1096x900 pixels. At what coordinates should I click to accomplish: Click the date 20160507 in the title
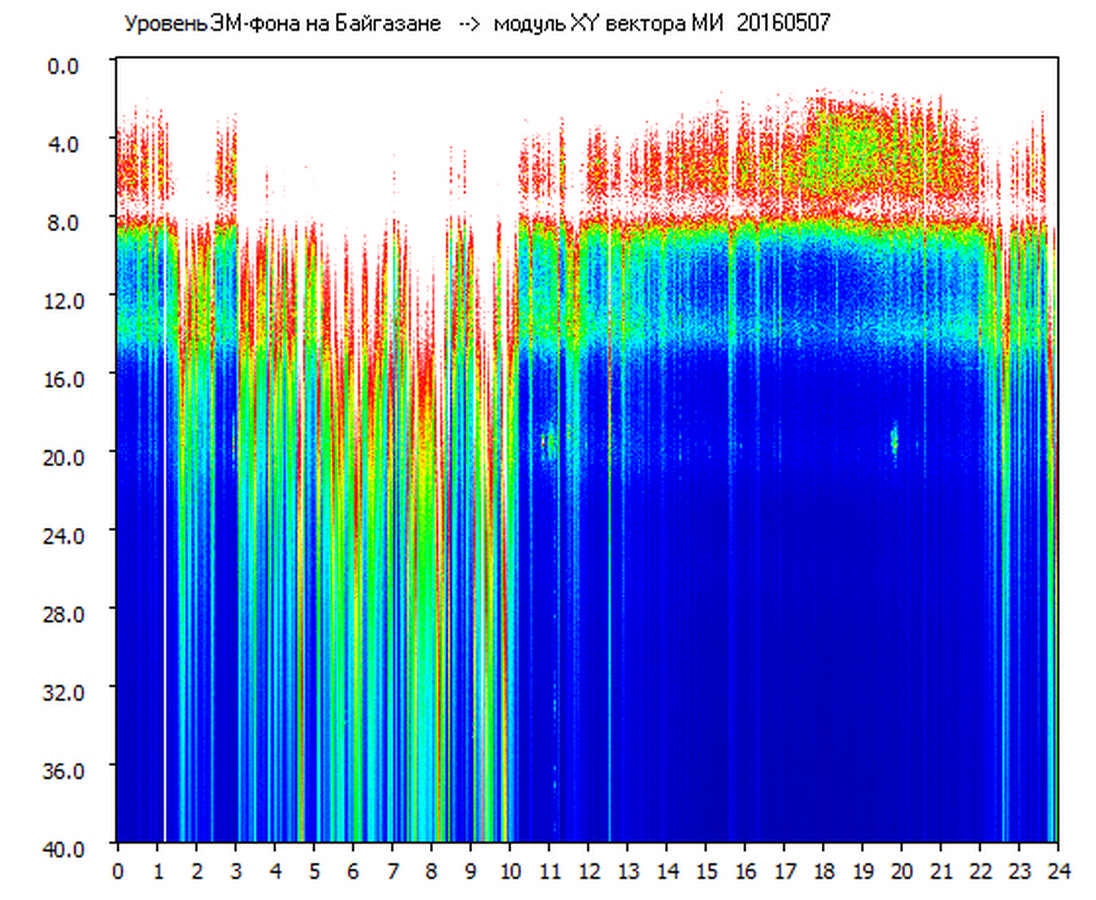783,24
